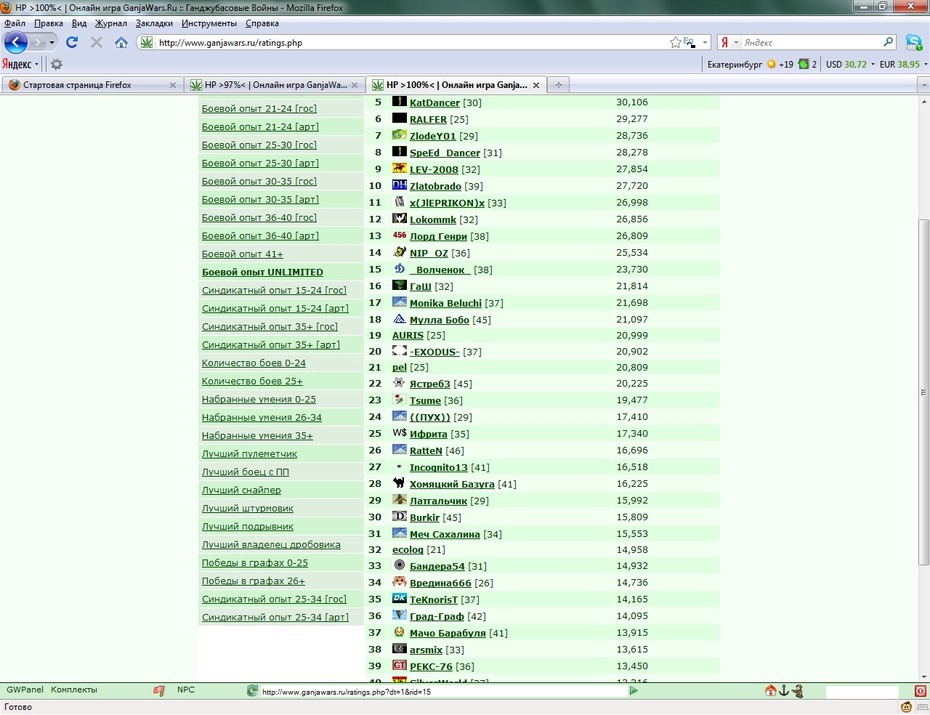Open Боевой опыт UNLIMITED rating link

click(x=262, y=272)
